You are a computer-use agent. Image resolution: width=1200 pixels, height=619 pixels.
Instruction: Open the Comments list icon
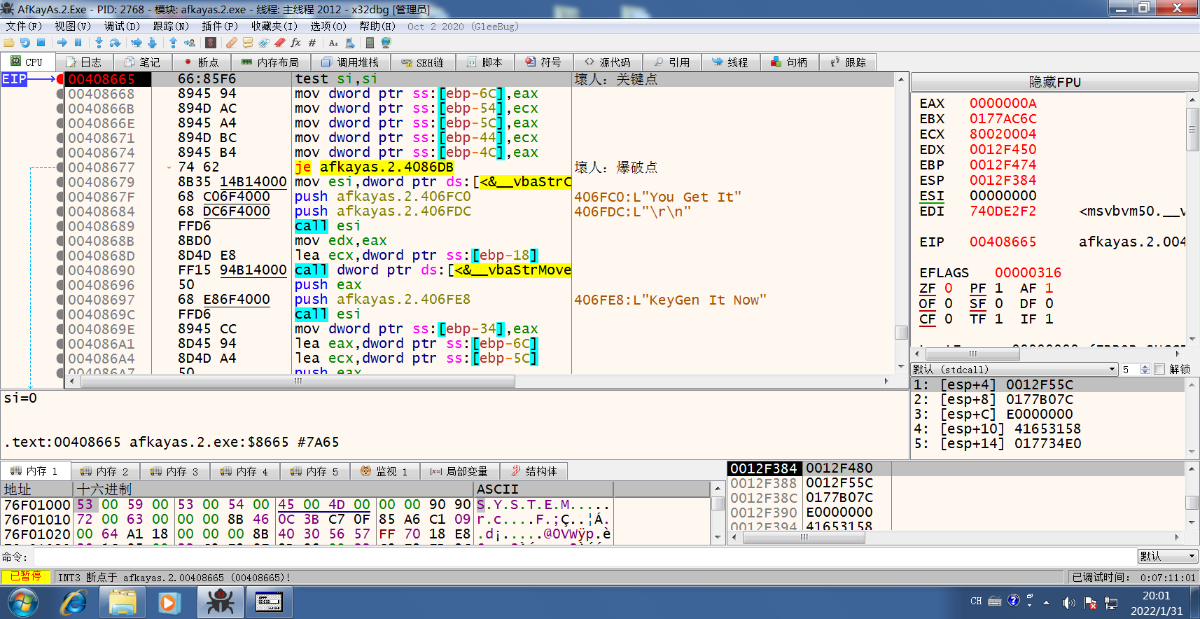coord(247,43)
